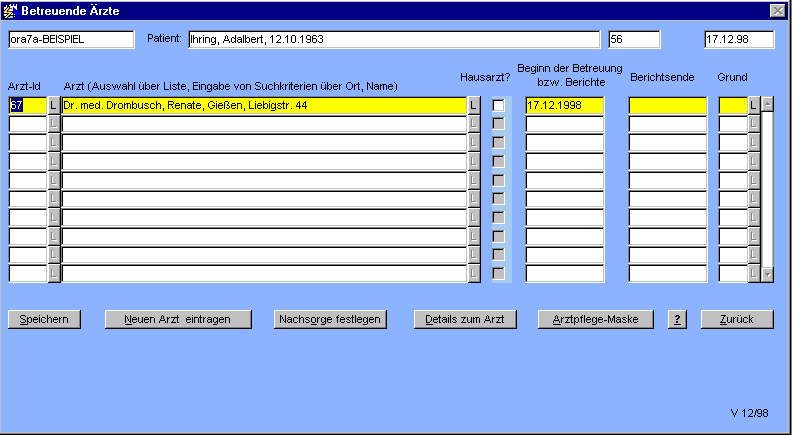Toggle Hausarzt checkbox for Dr. Drombusch
Viewport: 792px width, 435px height.
click(498, 105)
